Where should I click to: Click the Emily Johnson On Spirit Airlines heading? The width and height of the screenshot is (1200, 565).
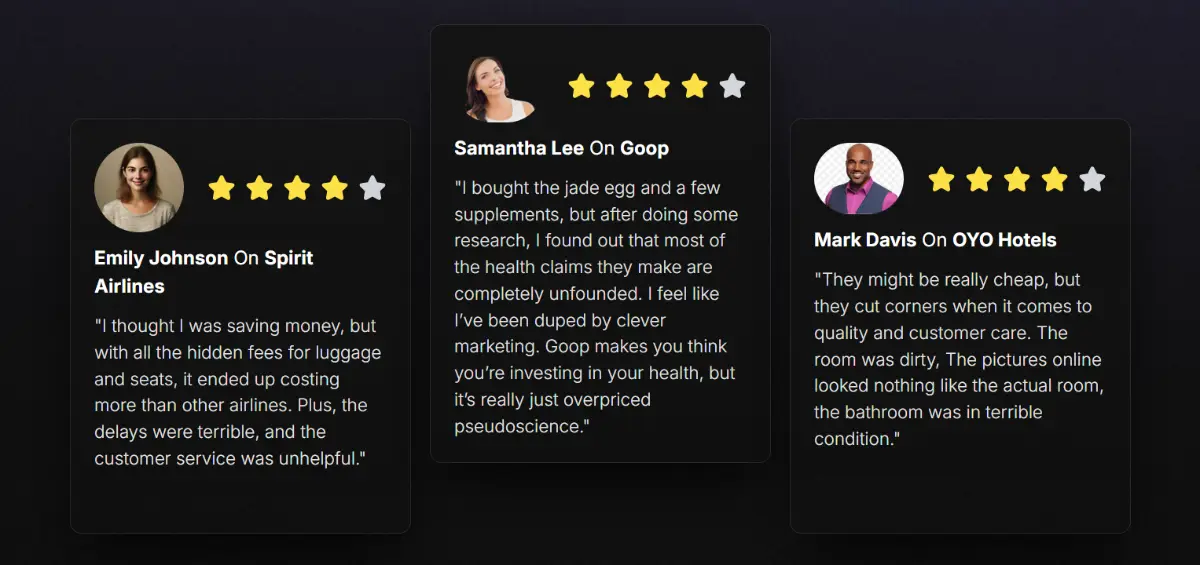204,272
